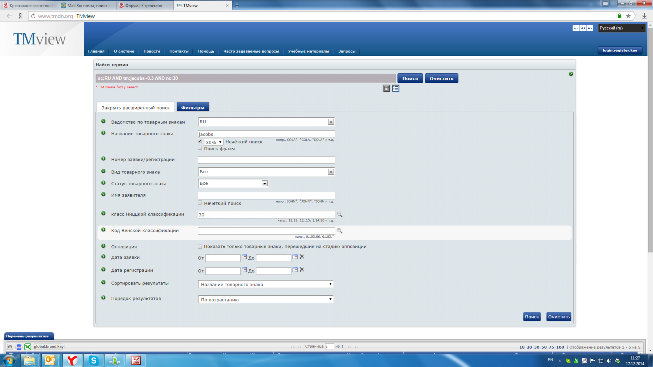The height and width of the screenshot is (367, 653).
Task: Click magnifier next to Vienna code field
Action: point(339,230)
